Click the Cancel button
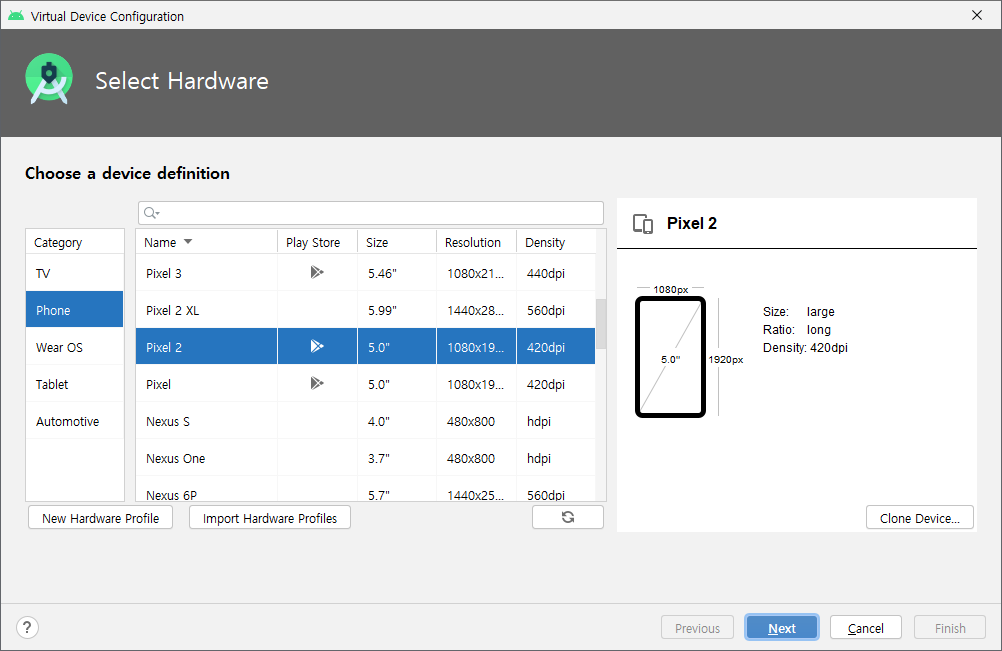The width and height of the screenshot is (1002, 651). point(865,628)
